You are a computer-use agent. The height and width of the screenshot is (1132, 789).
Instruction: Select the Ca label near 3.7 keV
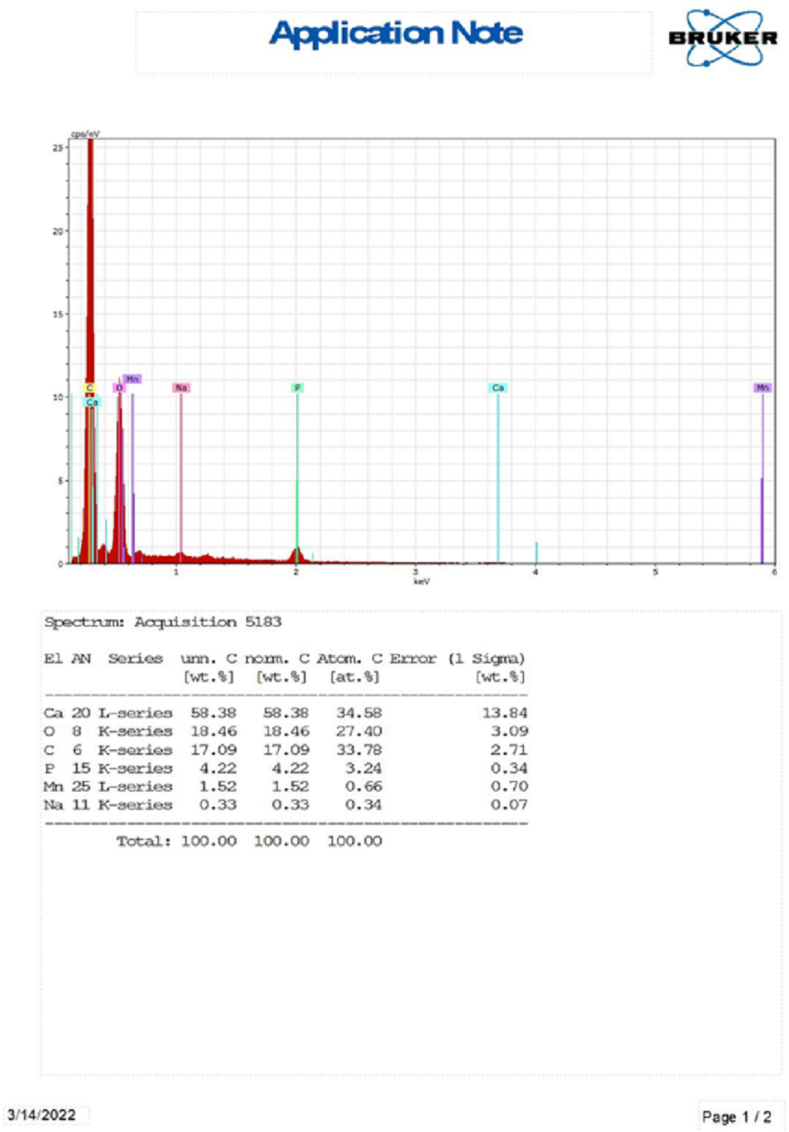pyautogui.click(x=497, y=388)
